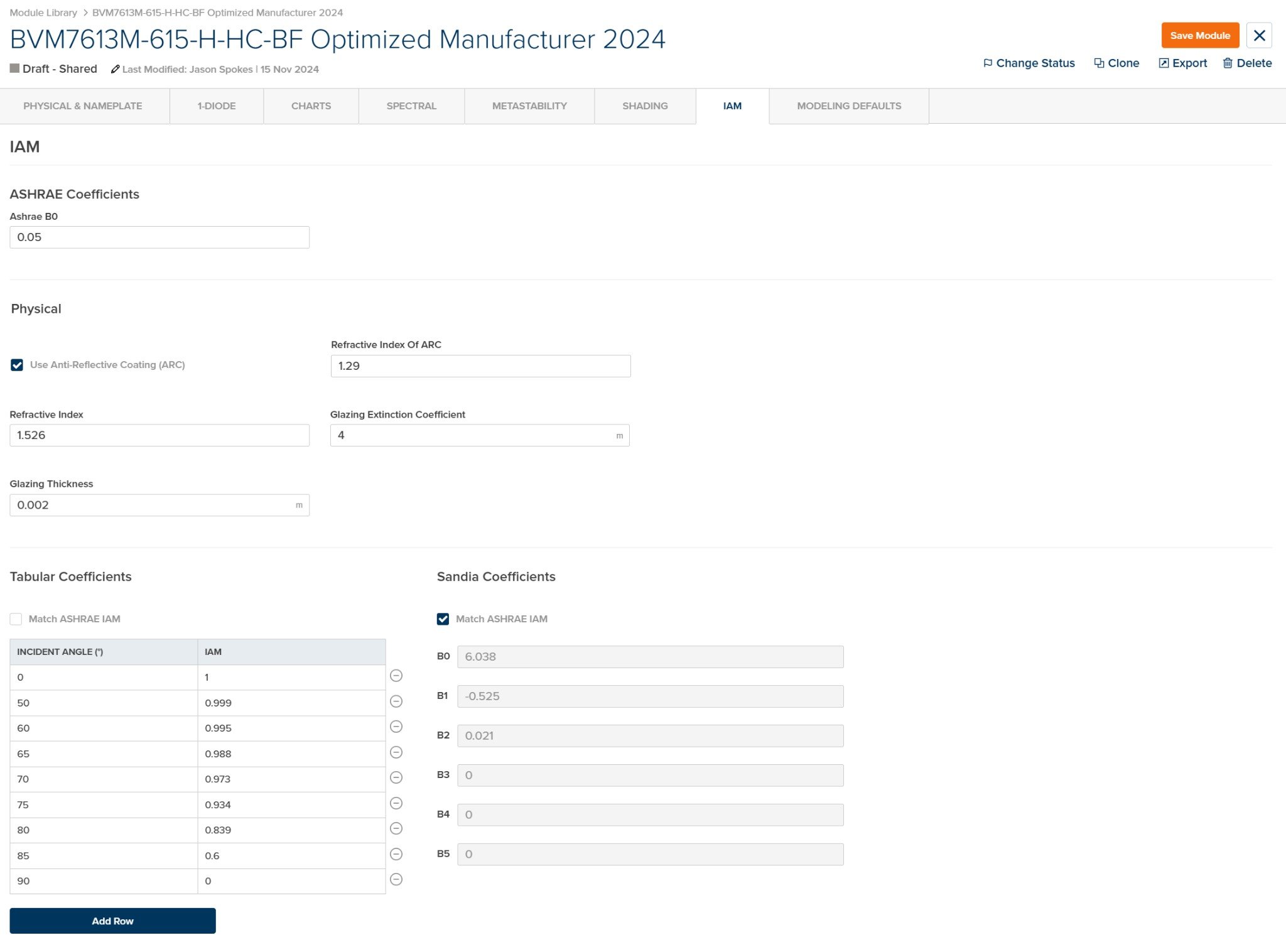Click the Clone copy icon
1286x952 pixels.
point(1099,63)
